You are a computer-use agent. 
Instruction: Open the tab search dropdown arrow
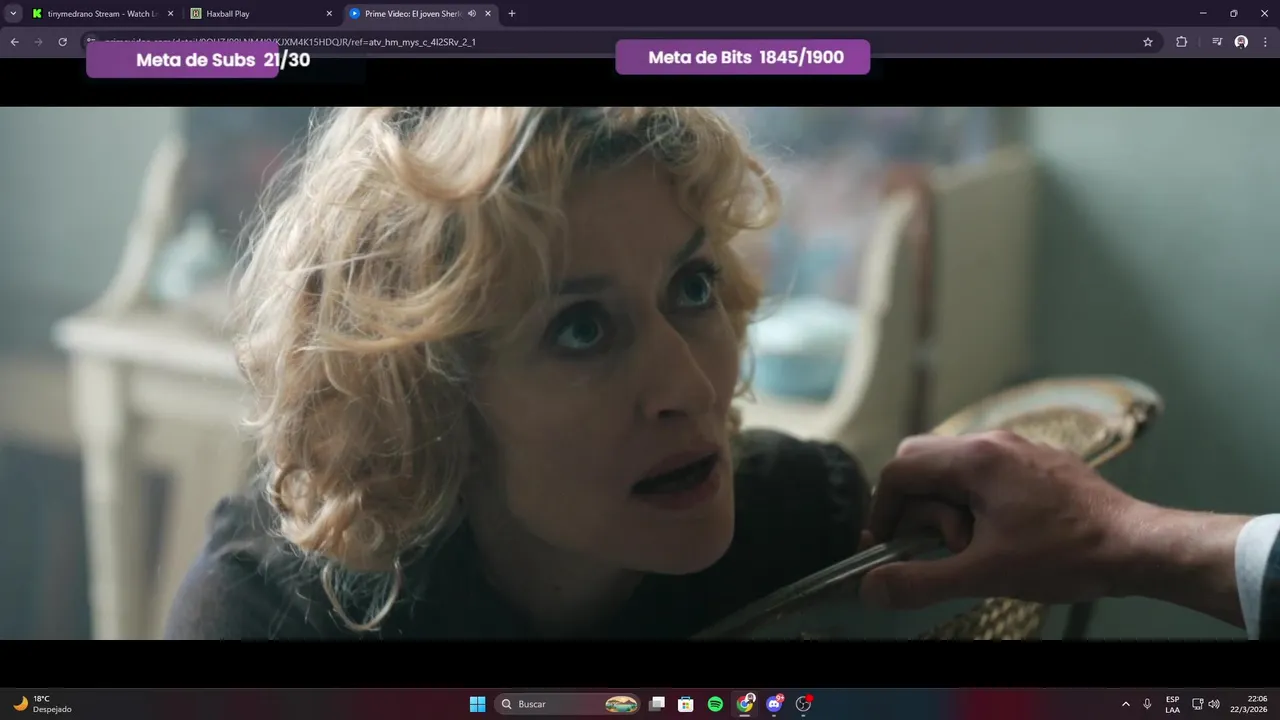pos(13,13)
